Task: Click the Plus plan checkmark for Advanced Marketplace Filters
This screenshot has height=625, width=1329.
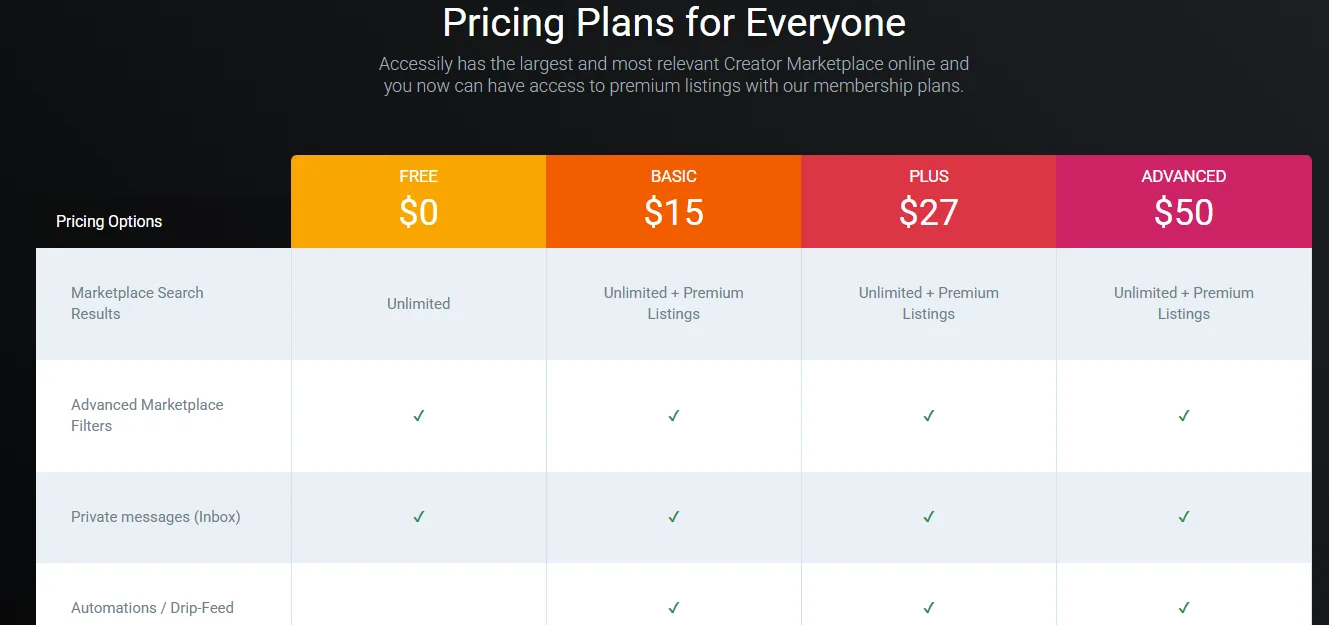Action: pyautogui.click(x=929, y=416)
